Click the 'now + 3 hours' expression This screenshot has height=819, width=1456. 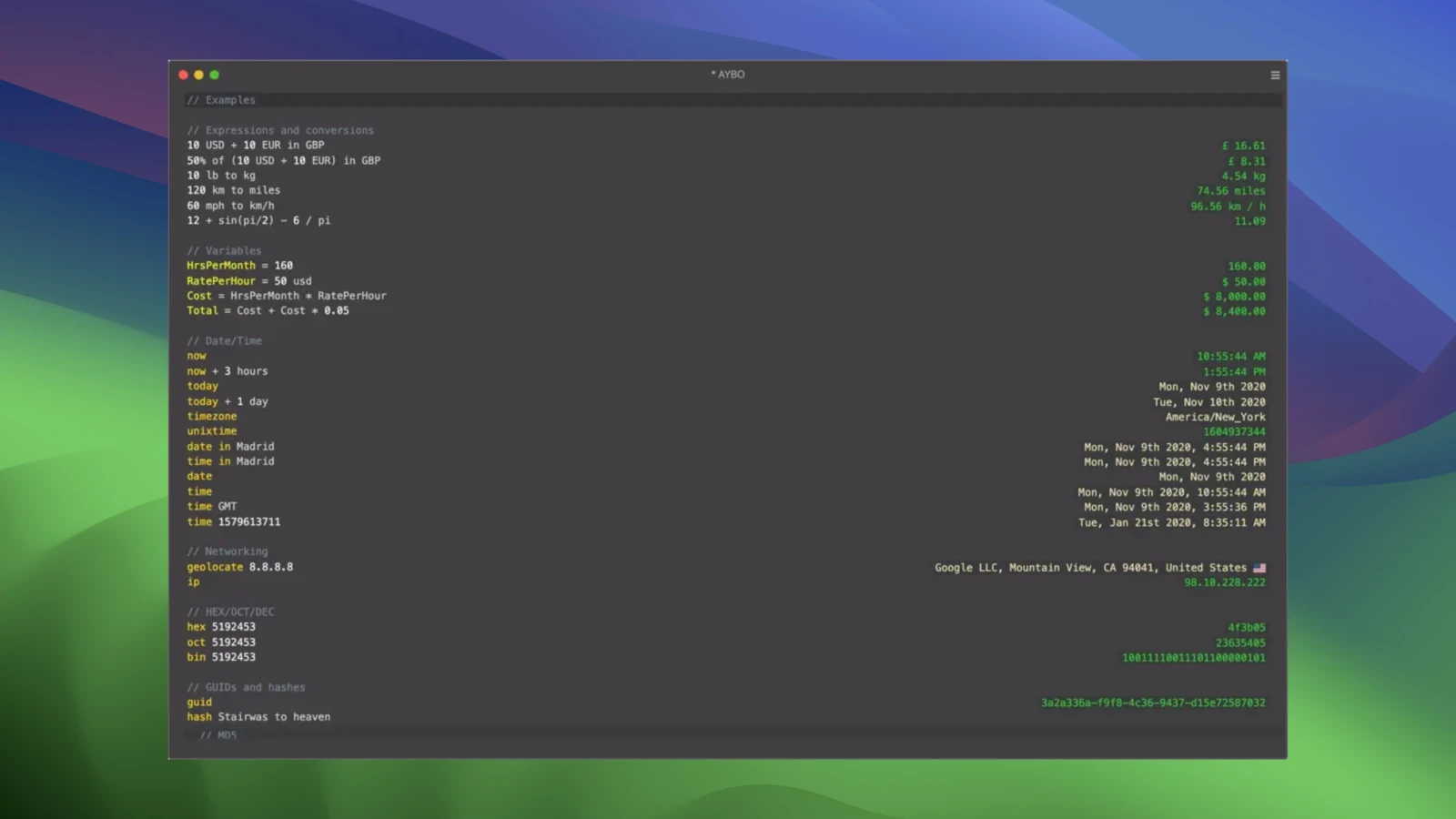click(227, 371)
